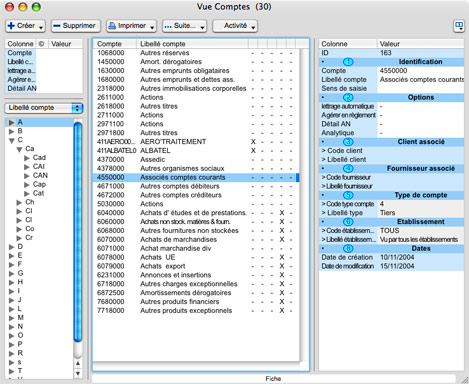The image size is (469, 384).
Task: Expand the Cad tree node
Action: click(x=27, y=158)
